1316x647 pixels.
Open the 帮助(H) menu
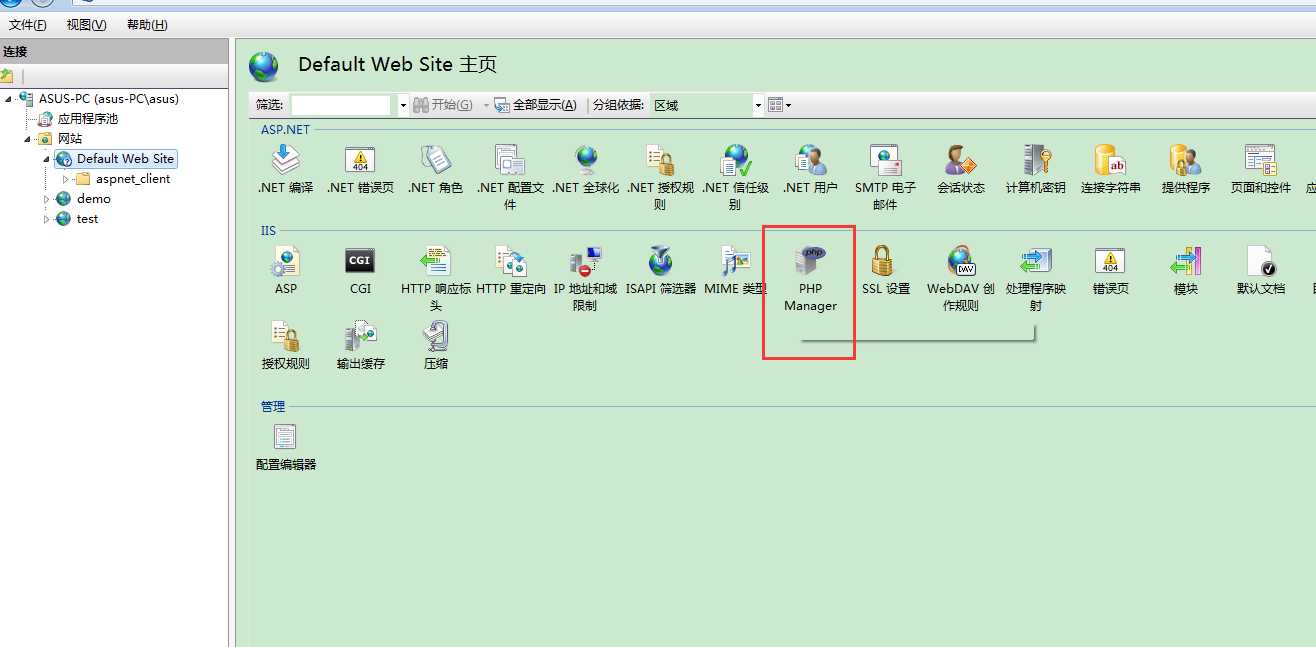pos(147,25)
